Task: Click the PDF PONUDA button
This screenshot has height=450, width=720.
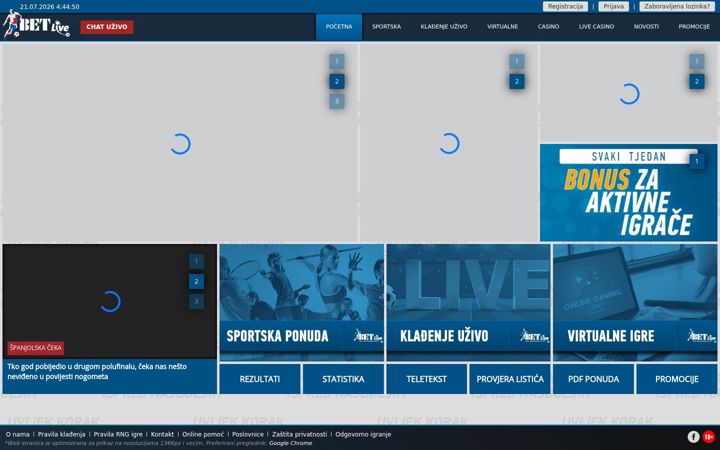Action: pos(593,379)
